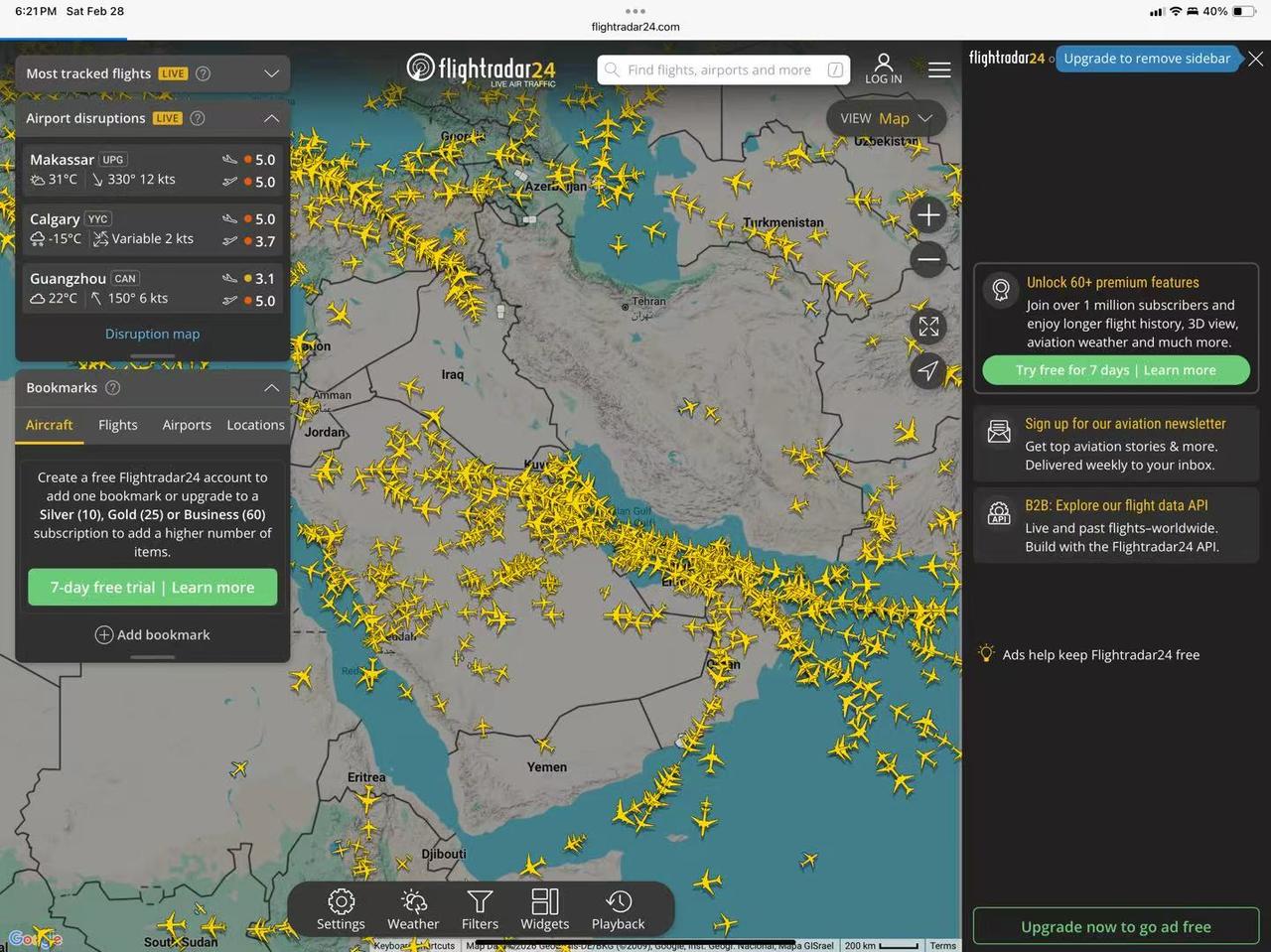Open the hamburger menu icon

point(939,69)
